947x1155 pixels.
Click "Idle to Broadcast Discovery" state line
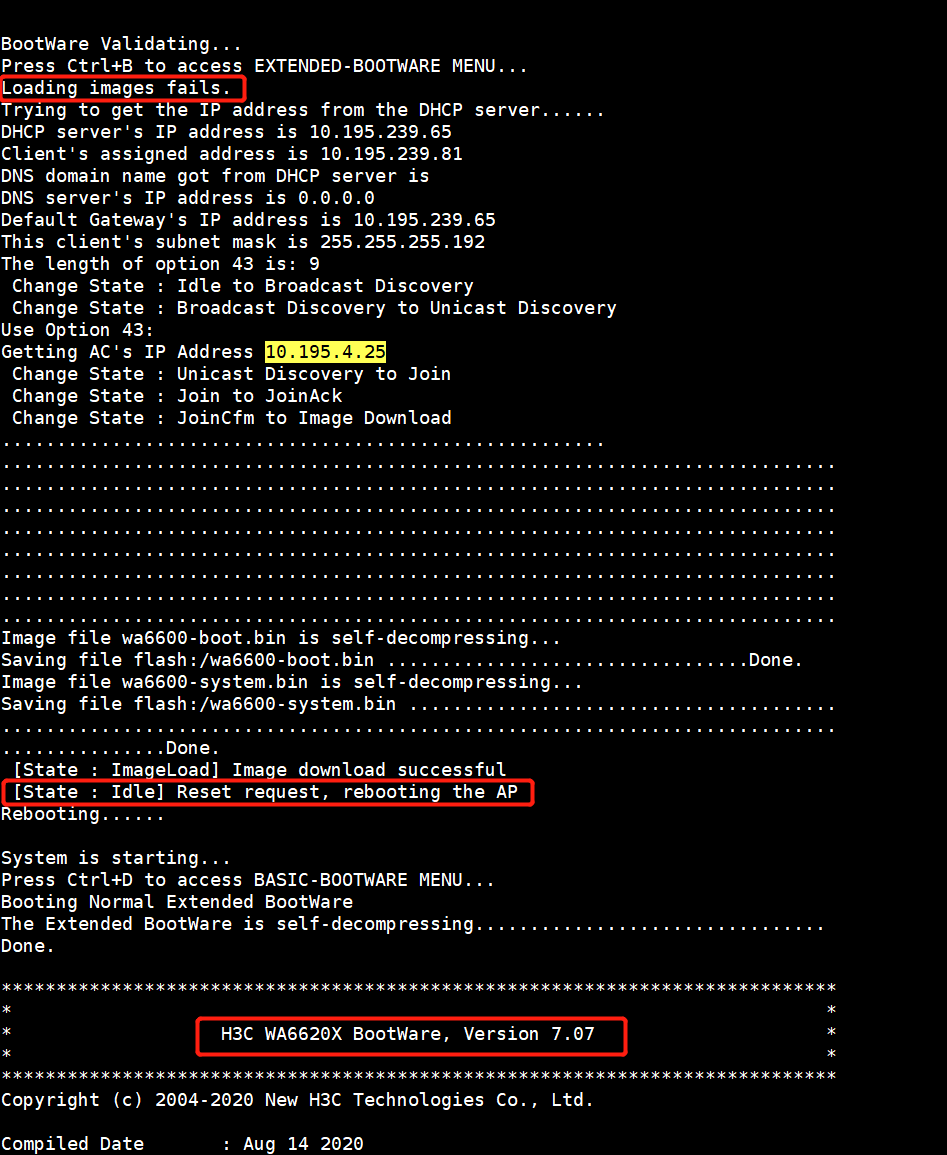coord(242,287)
